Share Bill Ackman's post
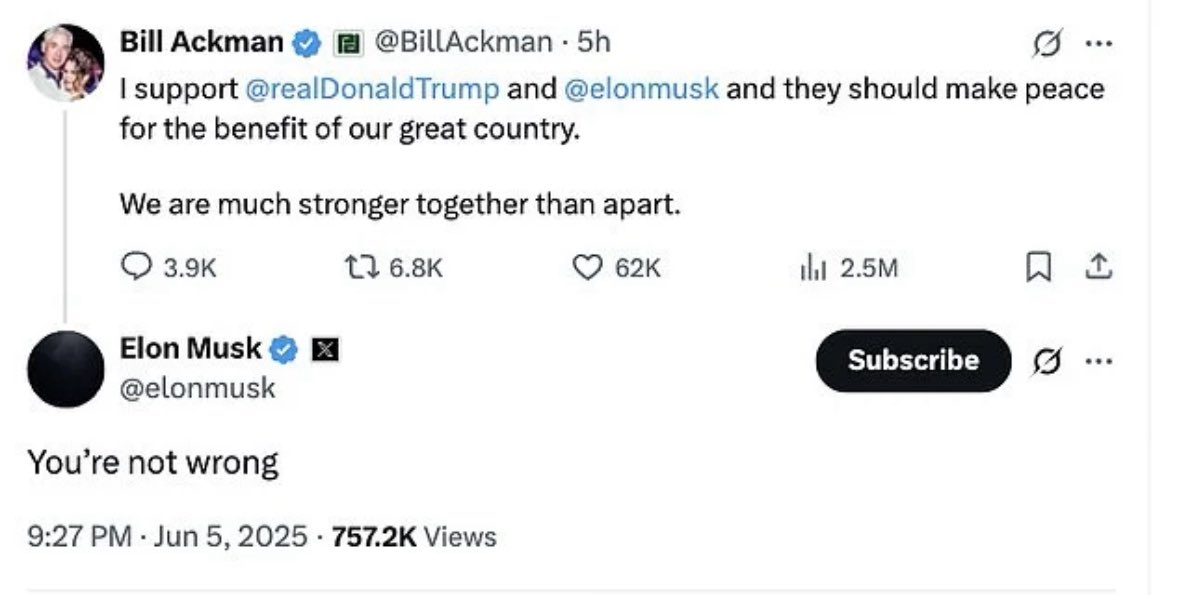This screenshot has height=595, width=1179. coord(1097,267)
